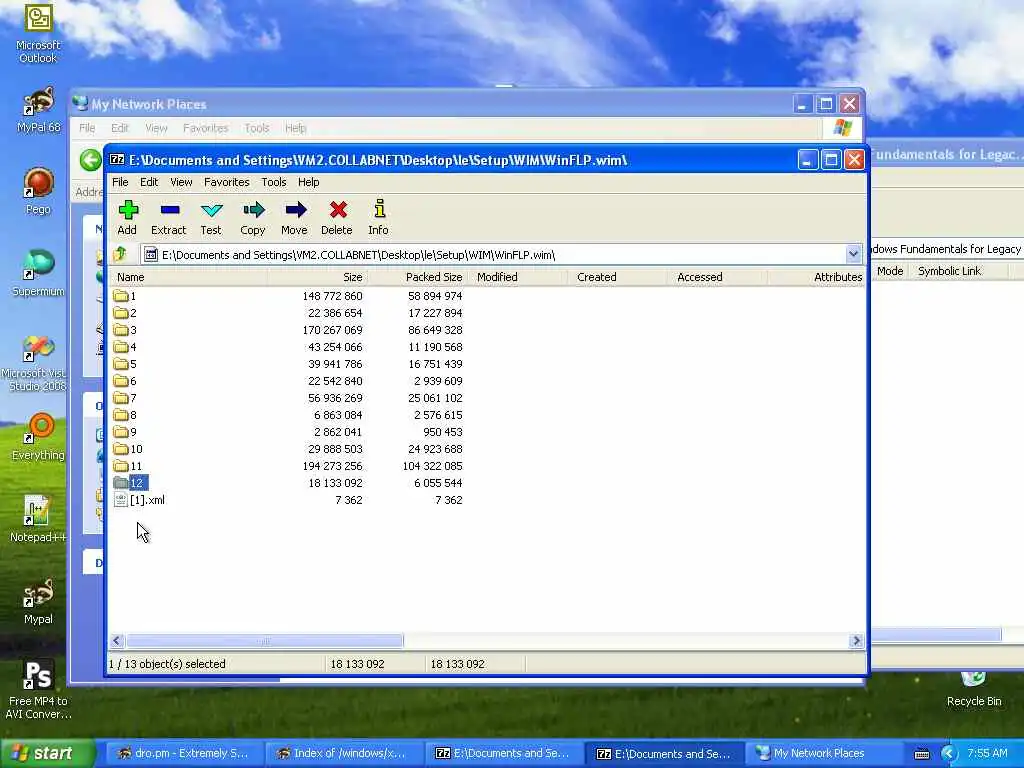The height and width of the screenshot is (768, 1024).
Task: Select folder 2 in the list
Action: tap(125, 313)
